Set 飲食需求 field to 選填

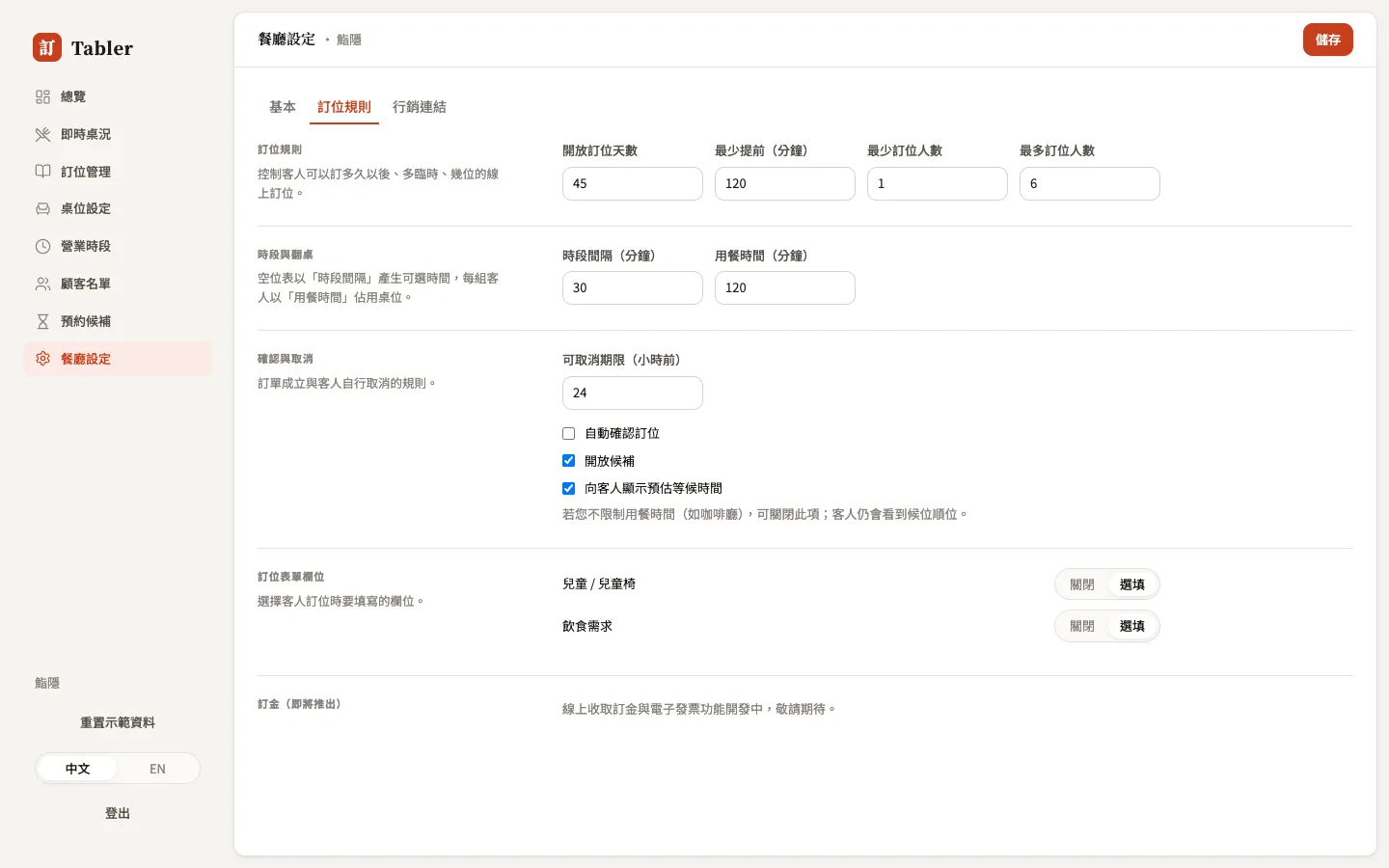(1132, 626)
